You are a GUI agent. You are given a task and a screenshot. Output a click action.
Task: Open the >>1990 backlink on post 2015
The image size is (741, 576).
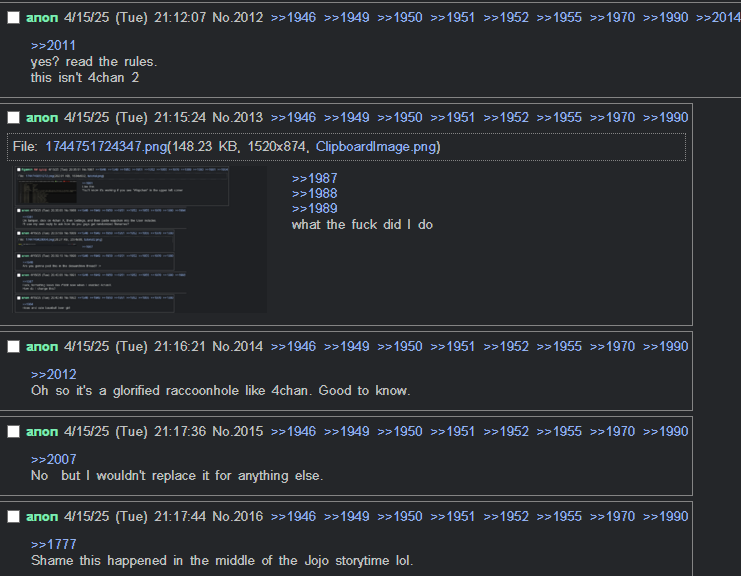666,431
